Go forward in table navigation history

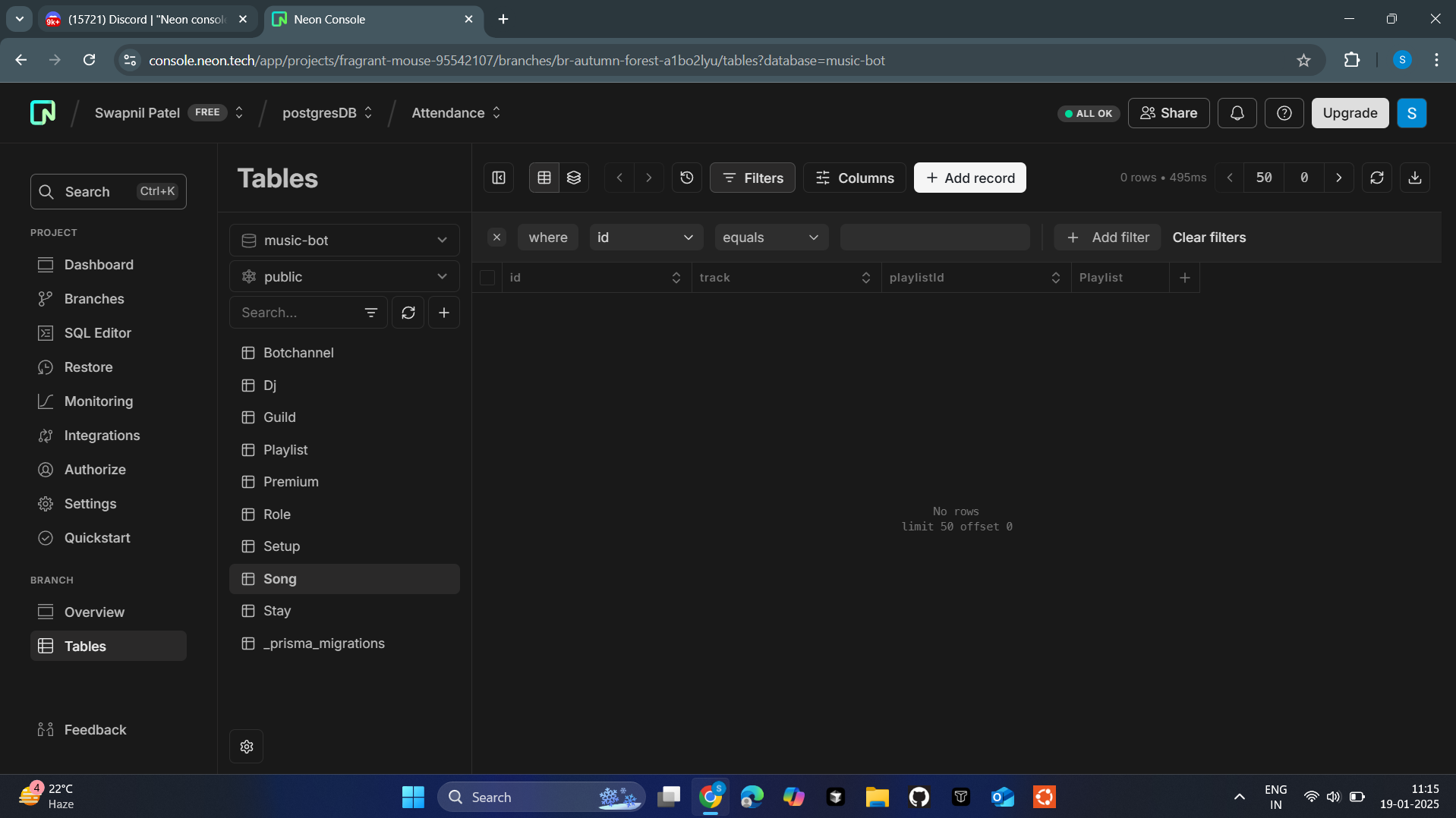point(649,178)
